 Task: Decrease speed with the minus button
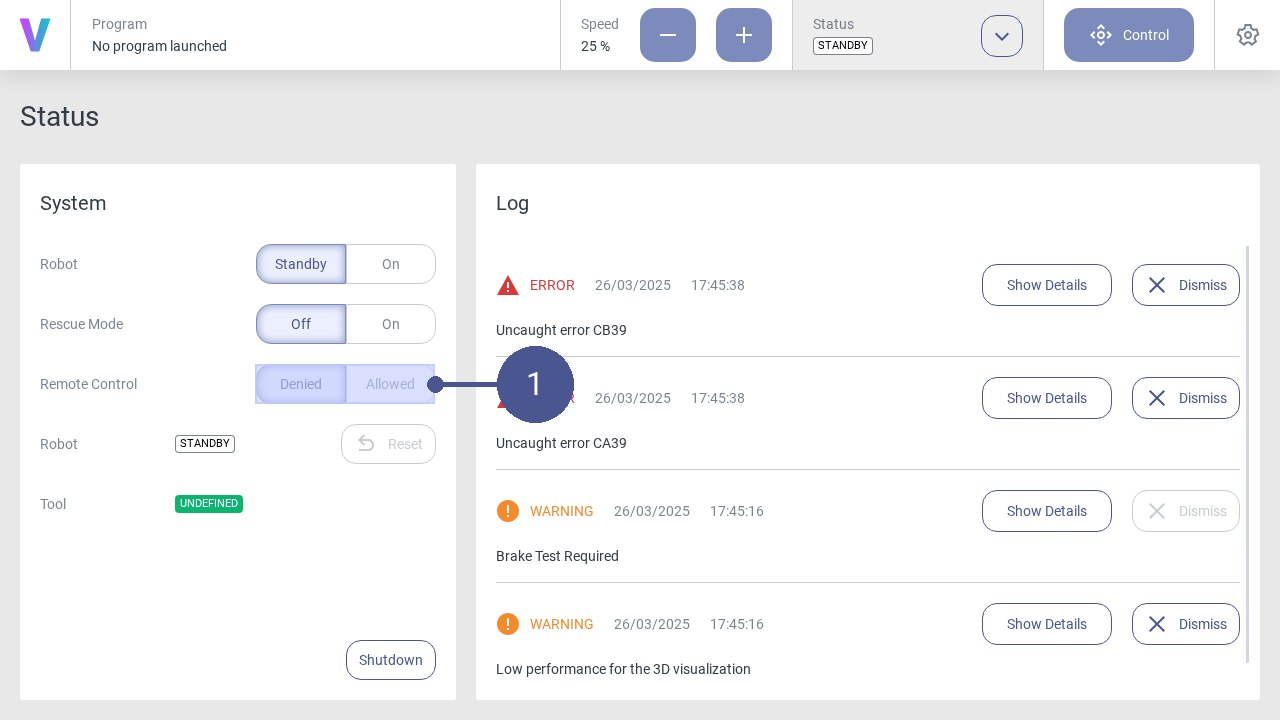(x=667, y=35)
